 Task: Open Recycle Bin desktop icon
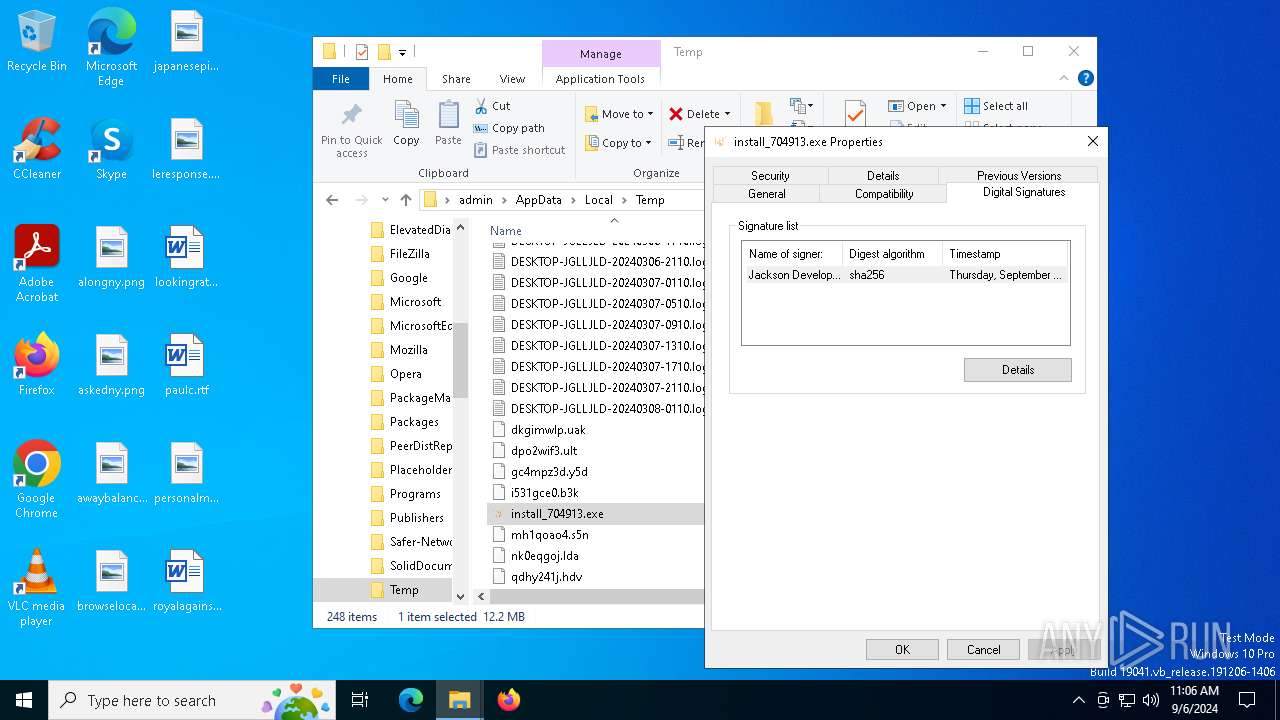click(x=37, y=41)
